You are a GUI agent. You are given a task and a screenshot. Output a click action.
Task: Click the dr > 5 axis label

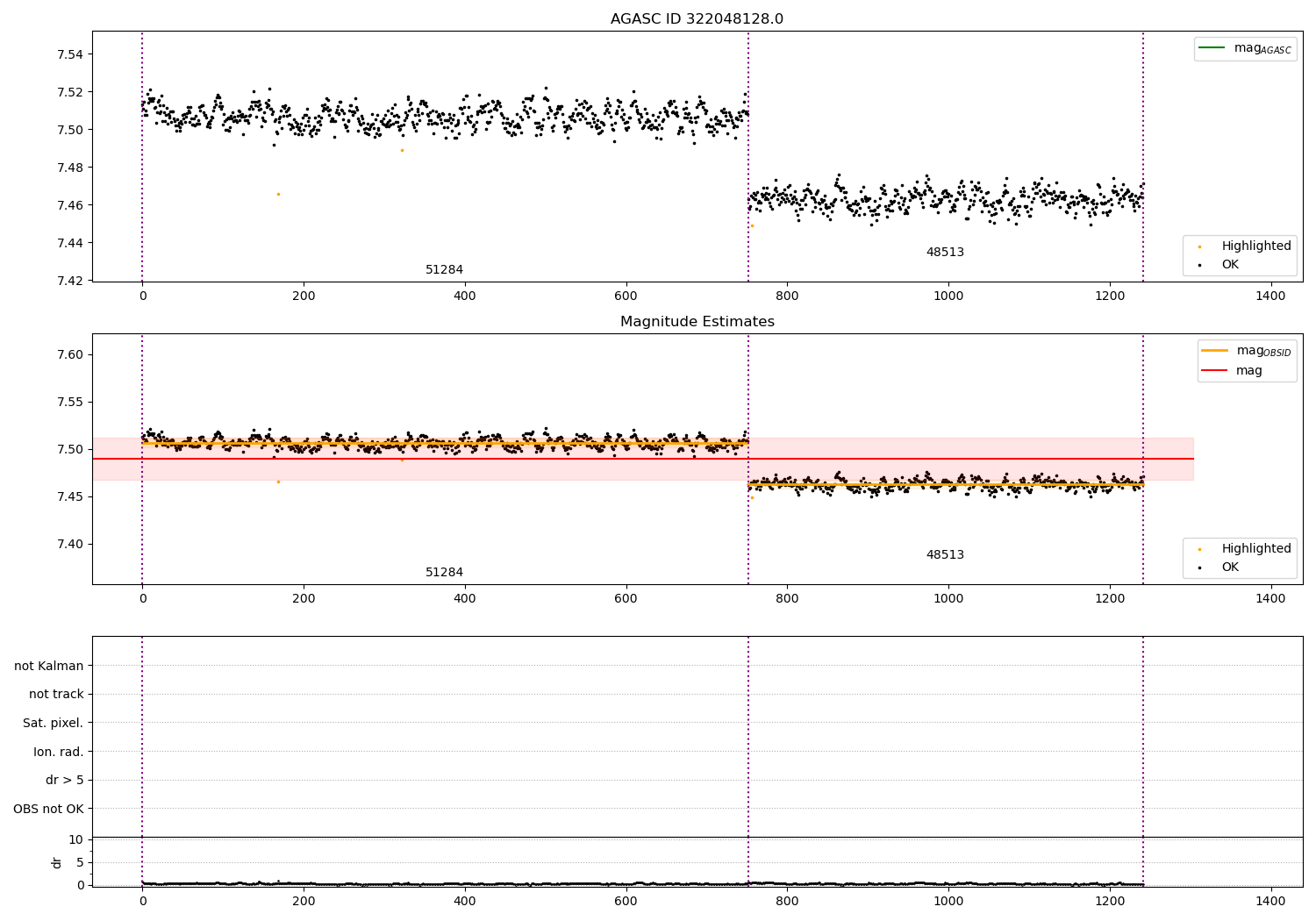coord(65,781)
